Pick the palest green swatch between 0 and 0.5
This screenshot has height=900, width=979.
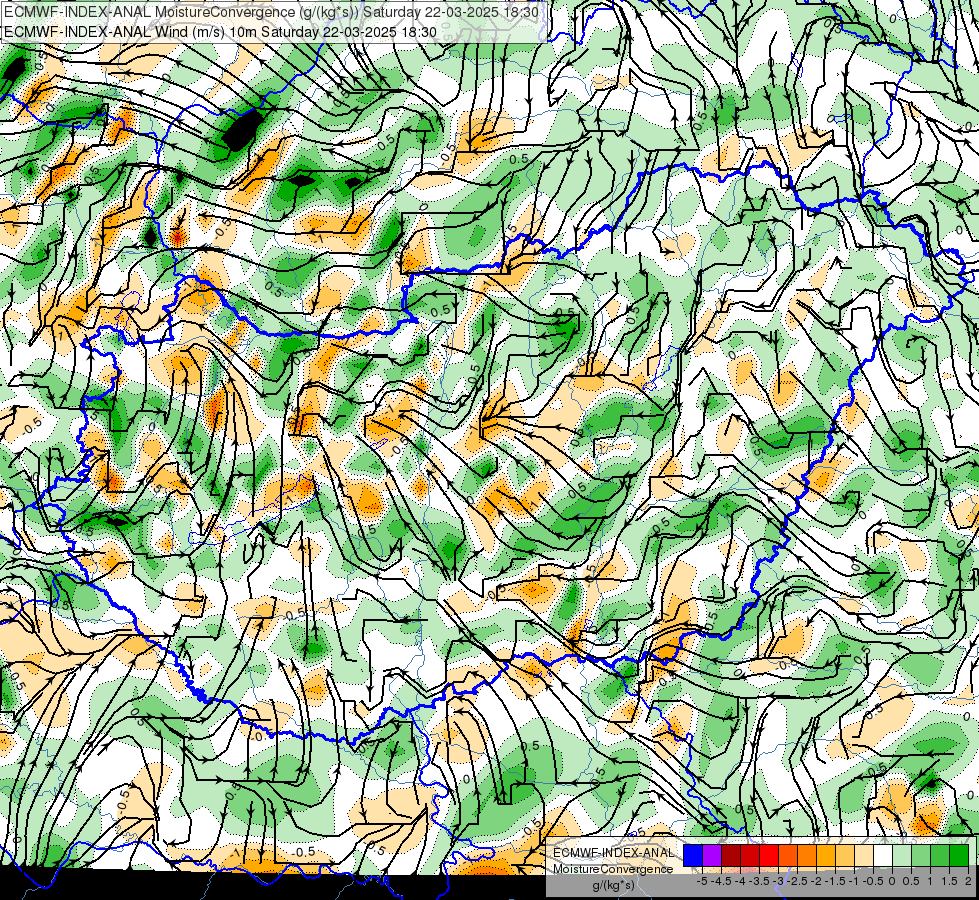coord(902,856)
